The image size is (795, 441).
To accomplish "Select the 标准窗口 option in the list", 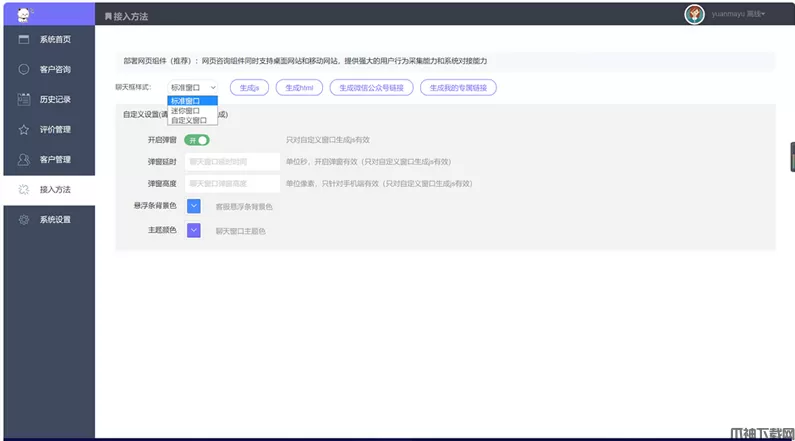I will (185, 101).
